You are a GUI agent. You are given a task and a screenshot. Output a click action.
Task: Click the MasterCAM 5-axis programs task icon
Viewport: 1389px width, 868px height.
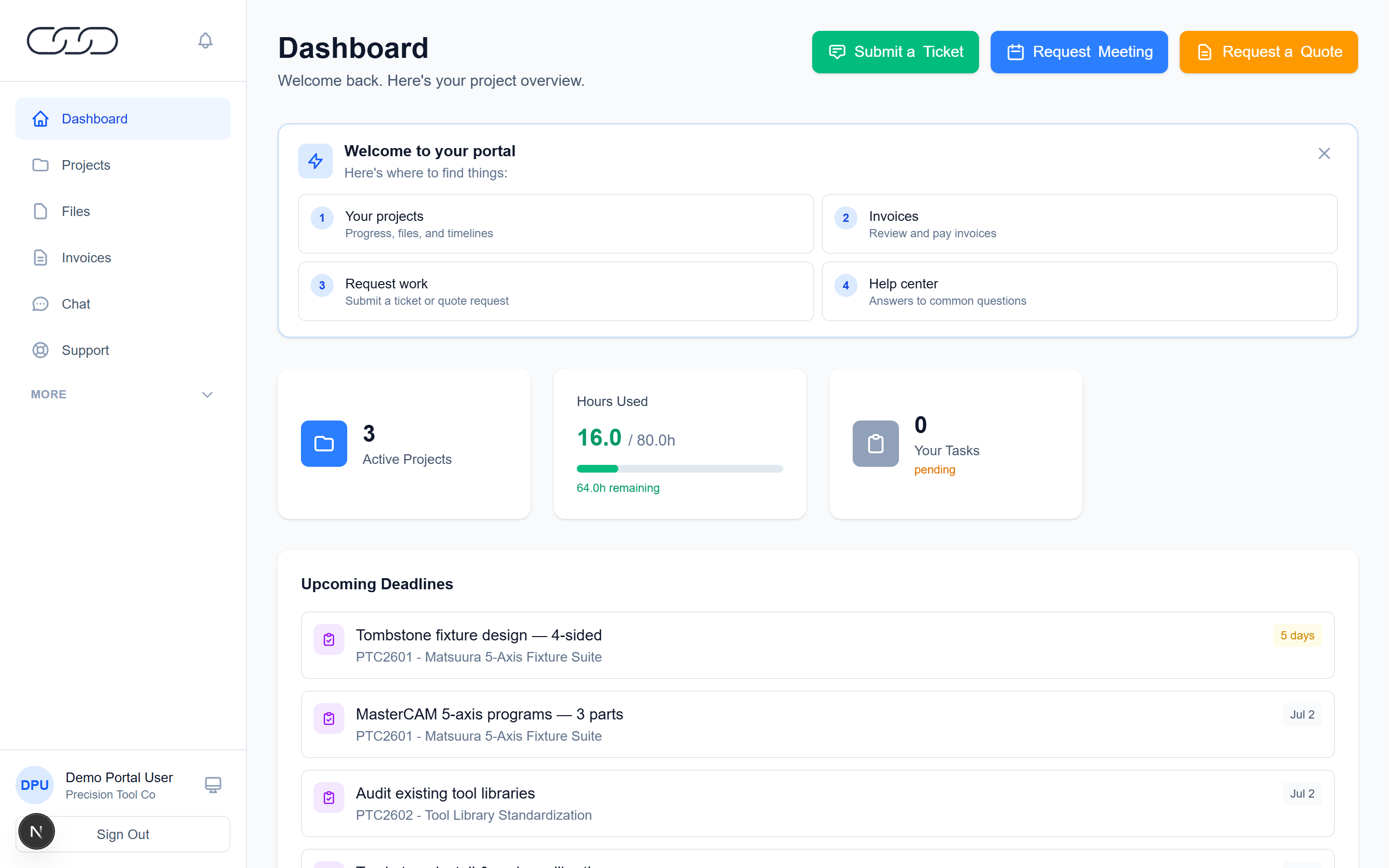329,718
